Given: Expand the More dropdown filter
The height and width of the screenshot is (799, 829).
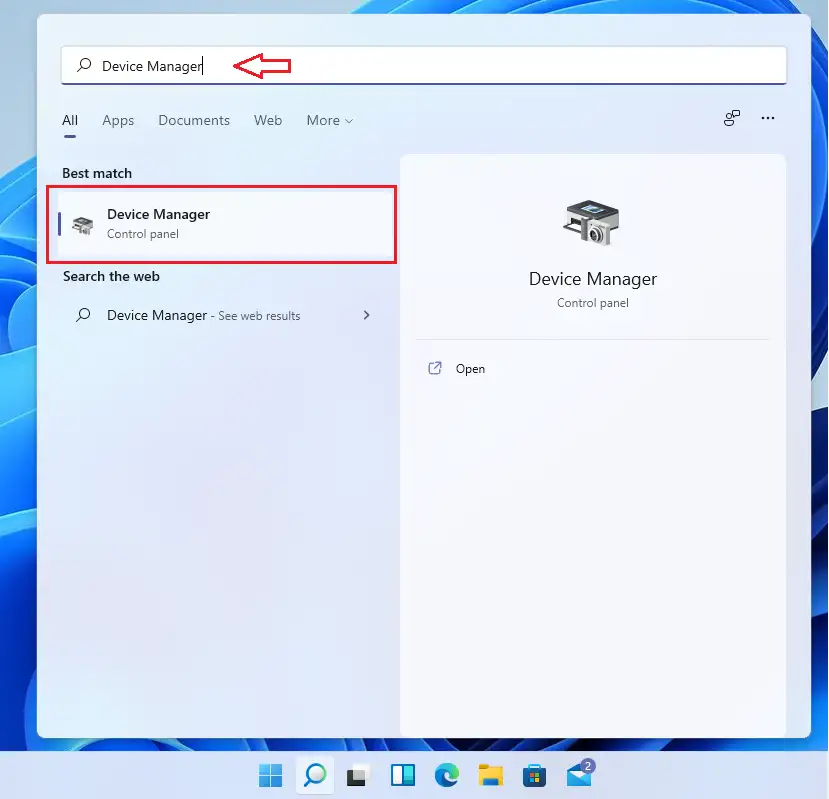Looking at the screenshot, I should pos(329,120).
